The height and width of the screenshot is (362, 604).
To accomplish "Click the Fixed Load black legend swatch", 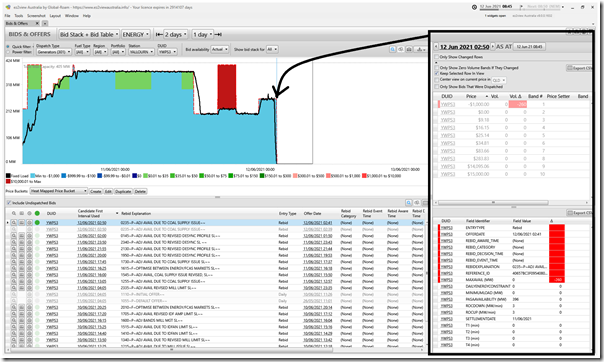I will [x=8, y=176].
